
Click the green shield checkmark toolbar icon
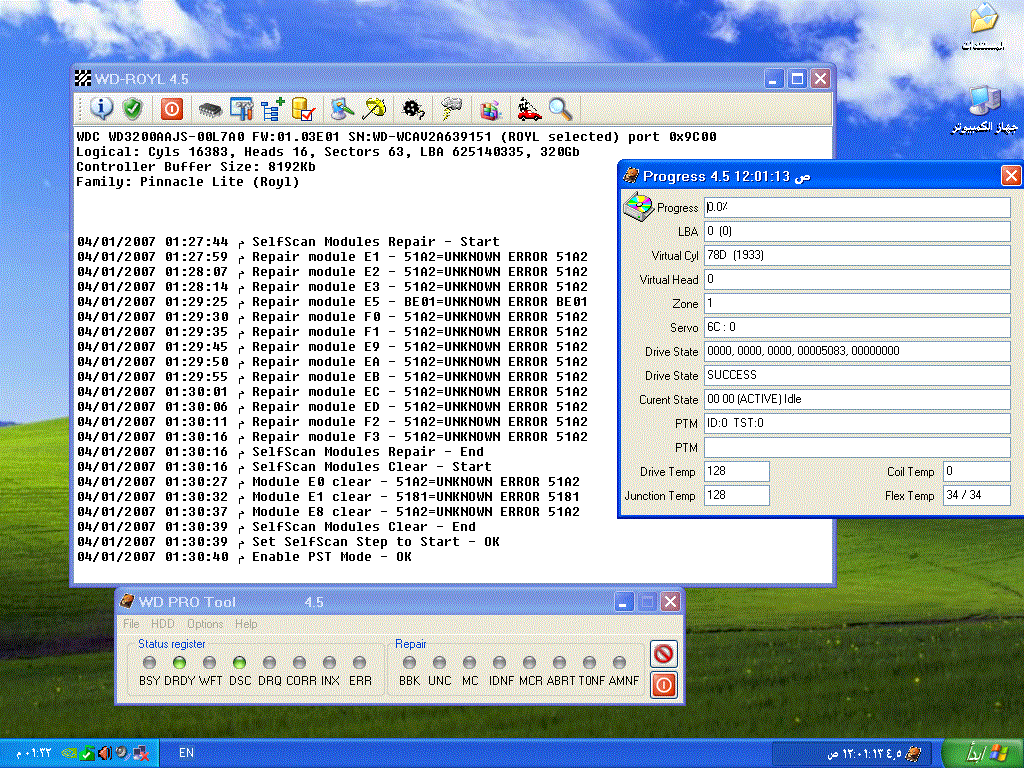click(x=133, y=108)
